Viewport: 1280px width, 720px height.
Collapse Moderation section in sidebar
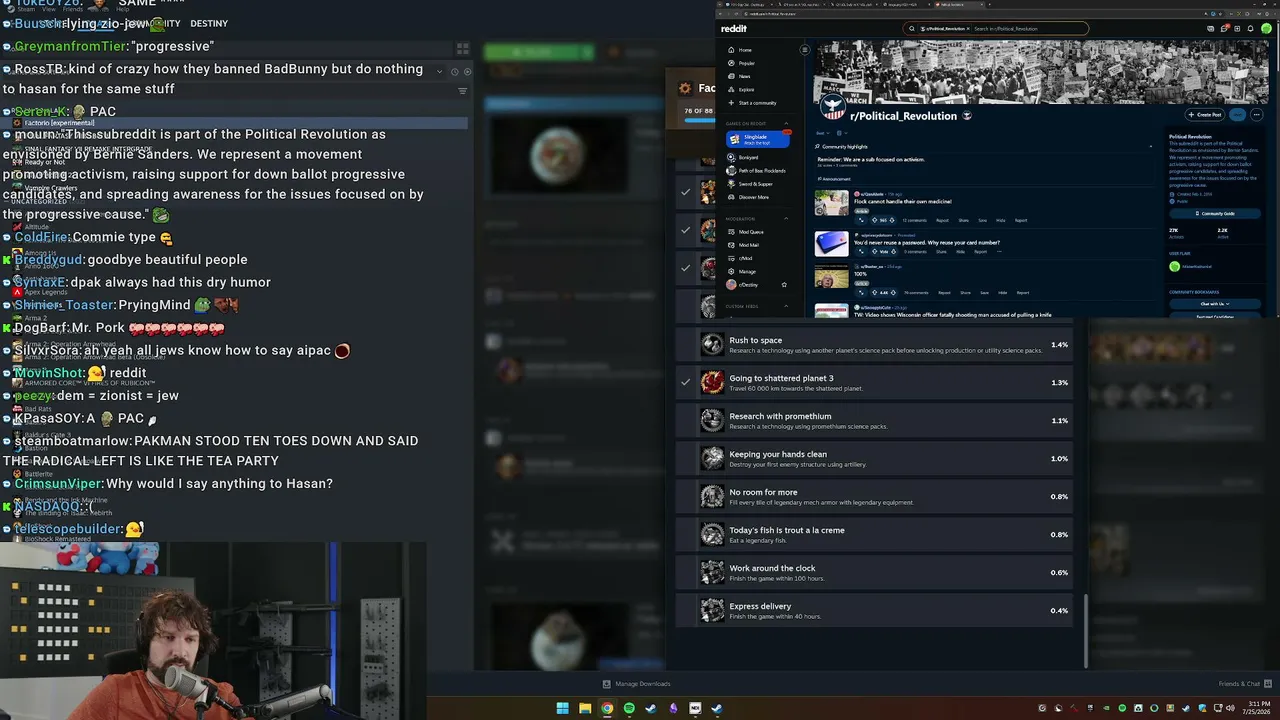786,218
